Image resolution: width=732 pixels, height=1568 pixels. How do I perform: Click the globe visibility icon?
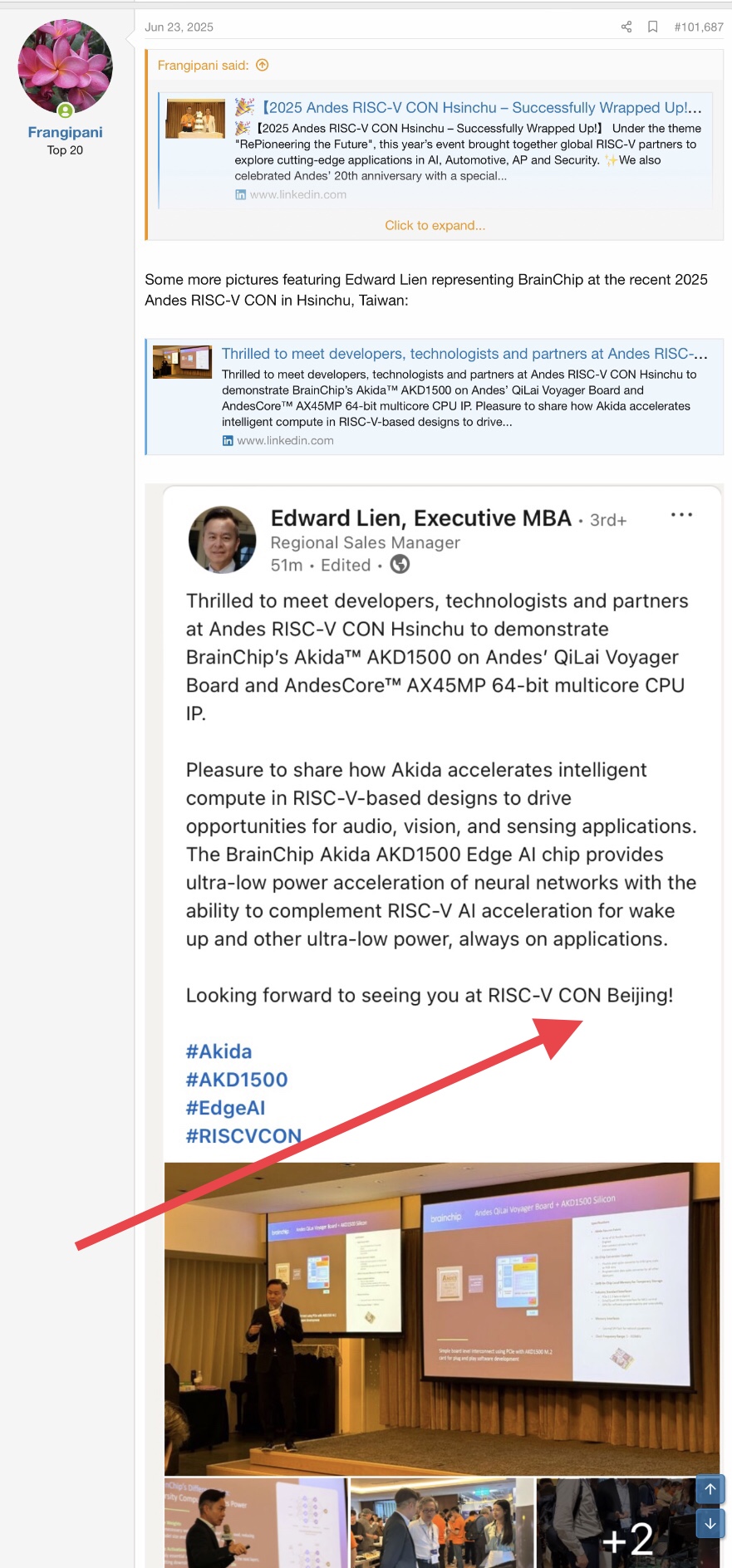point(400,565)
